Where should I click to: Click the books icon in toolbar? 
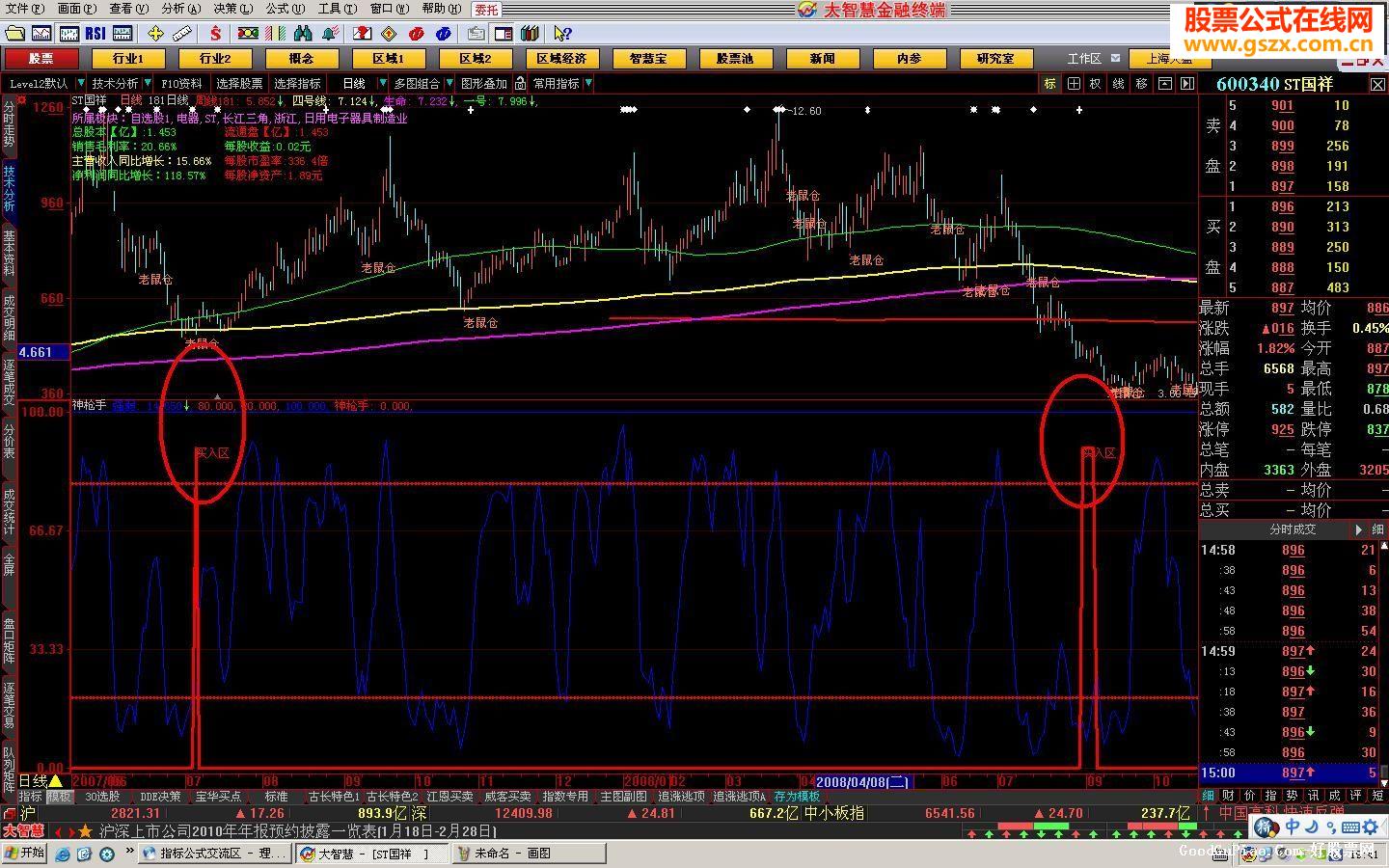coord(530,34)
